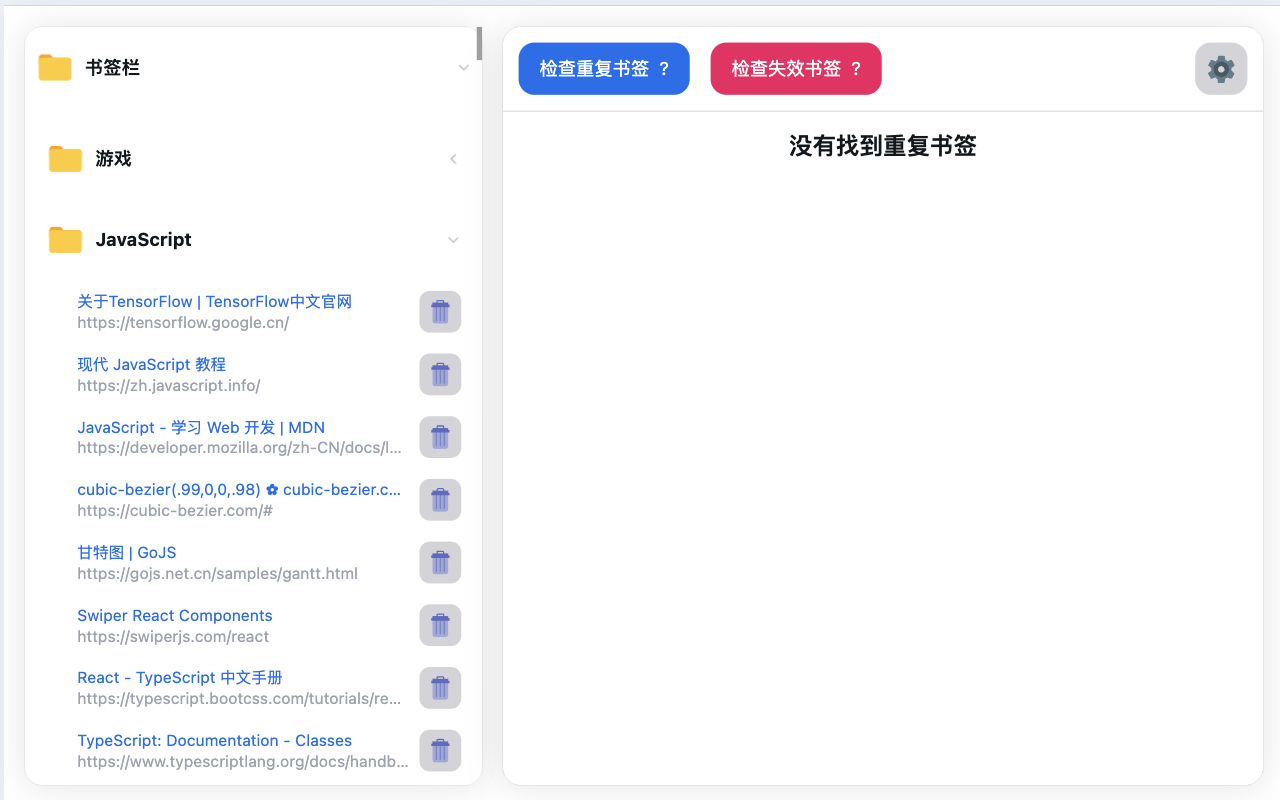Delete the 现代 JavaScript 教程 bookmark

coord(440,374)
